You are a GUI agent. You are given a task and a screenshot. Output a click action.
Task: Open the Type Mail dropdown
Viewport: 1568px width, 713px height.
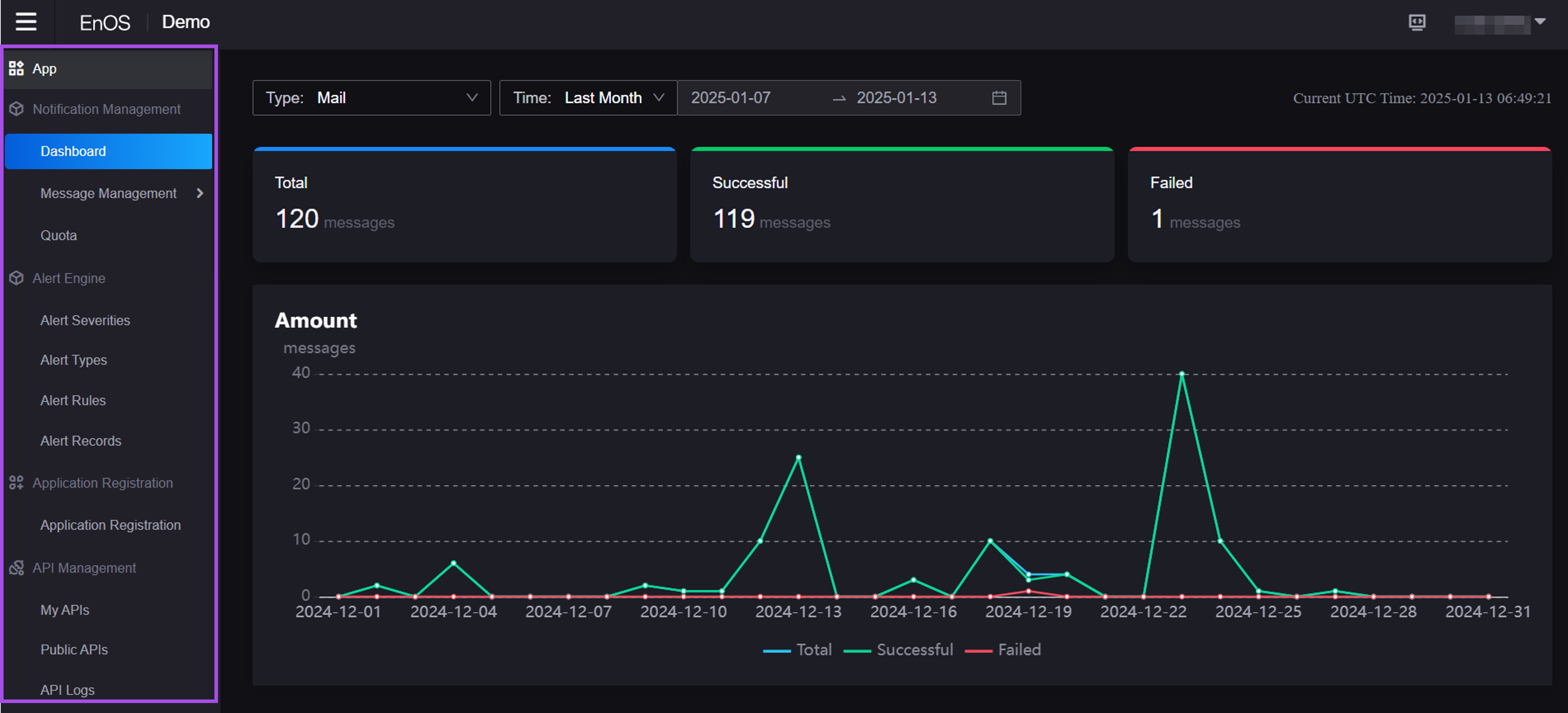(x=371, y=98)
